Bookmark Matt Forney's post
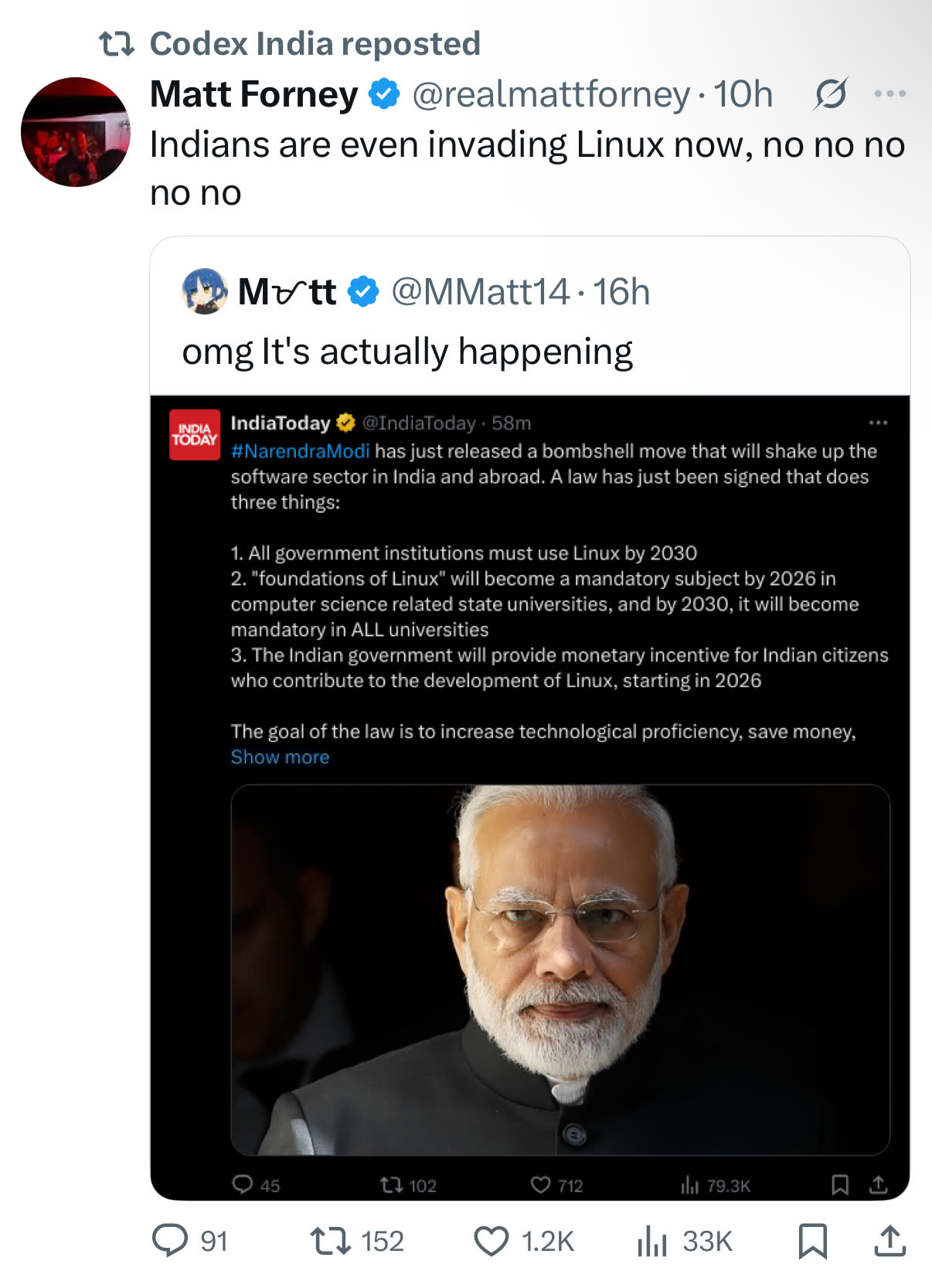The image size is (932, 1288). coord(812,1241)
